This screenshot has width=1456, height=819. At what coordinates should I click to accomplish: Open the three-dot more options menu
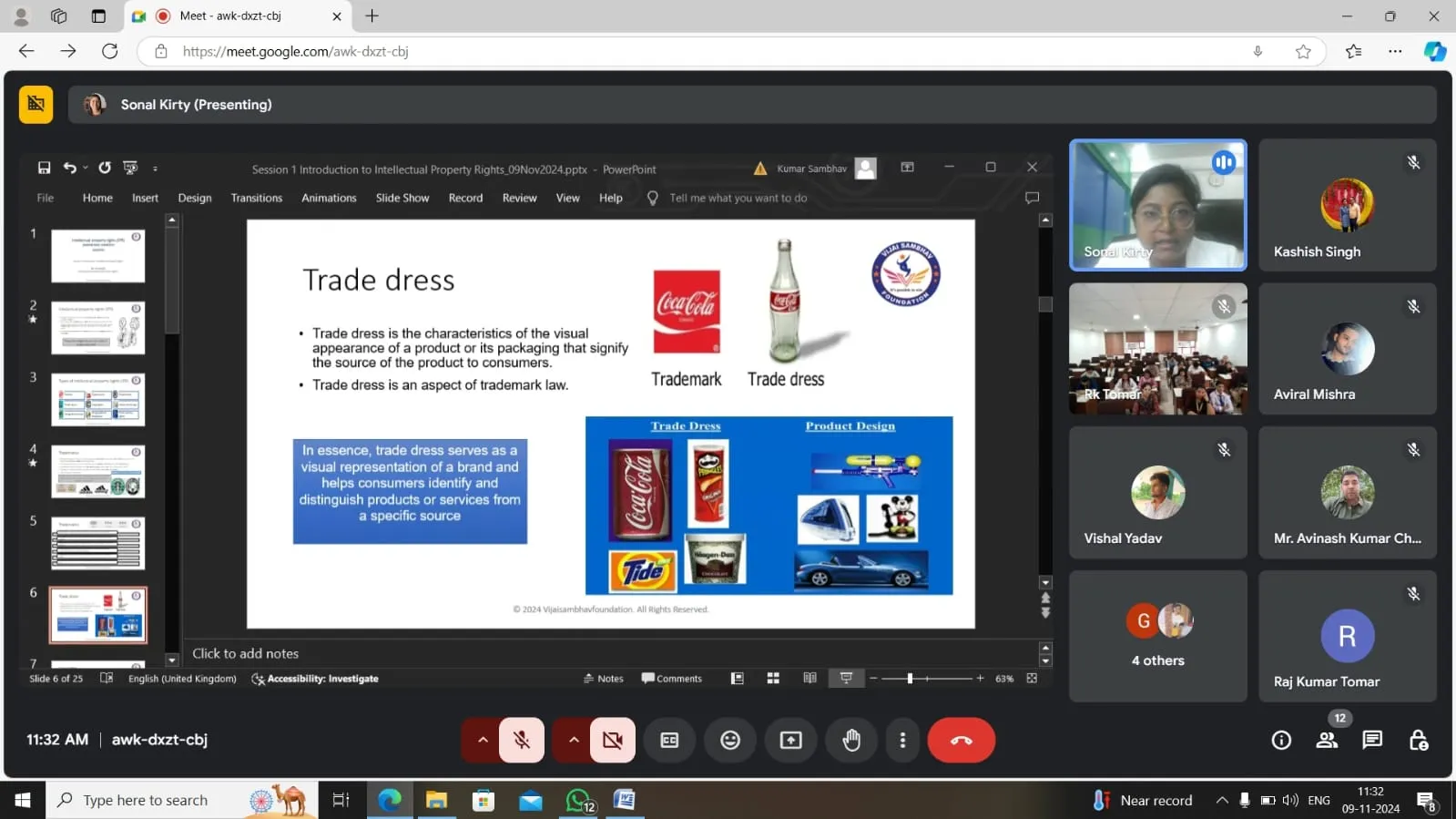[902, 740]
